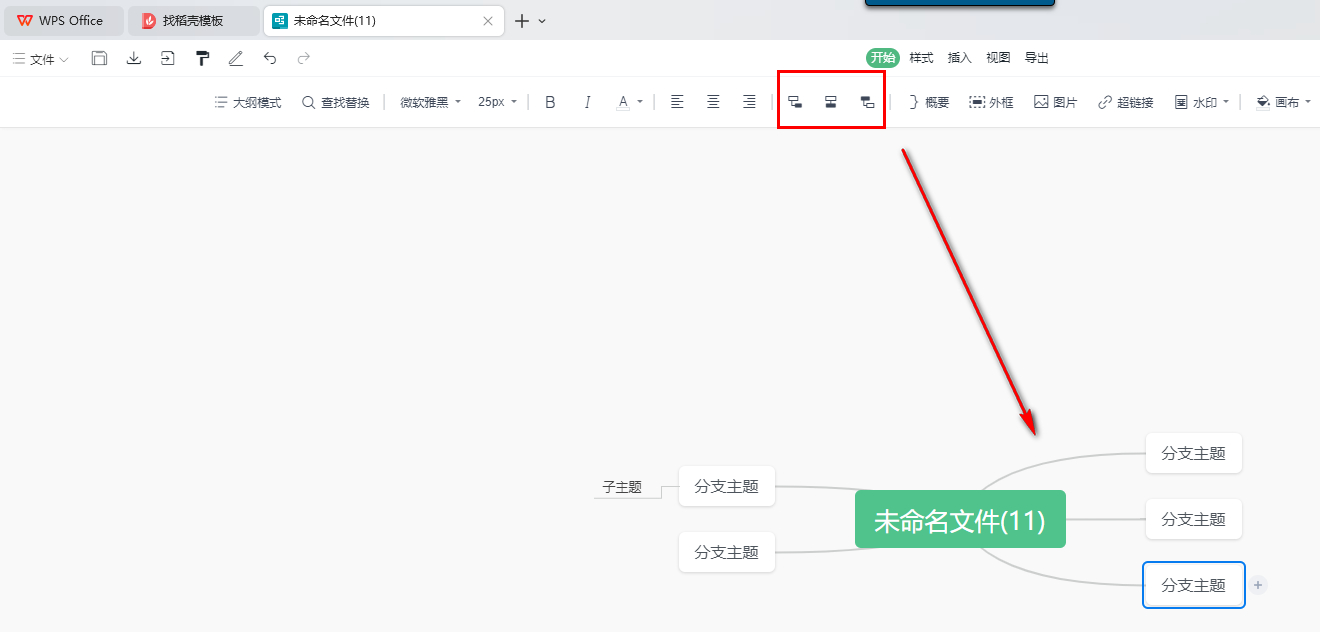
Task: Click the save file icon
Action: pos(99,58)
